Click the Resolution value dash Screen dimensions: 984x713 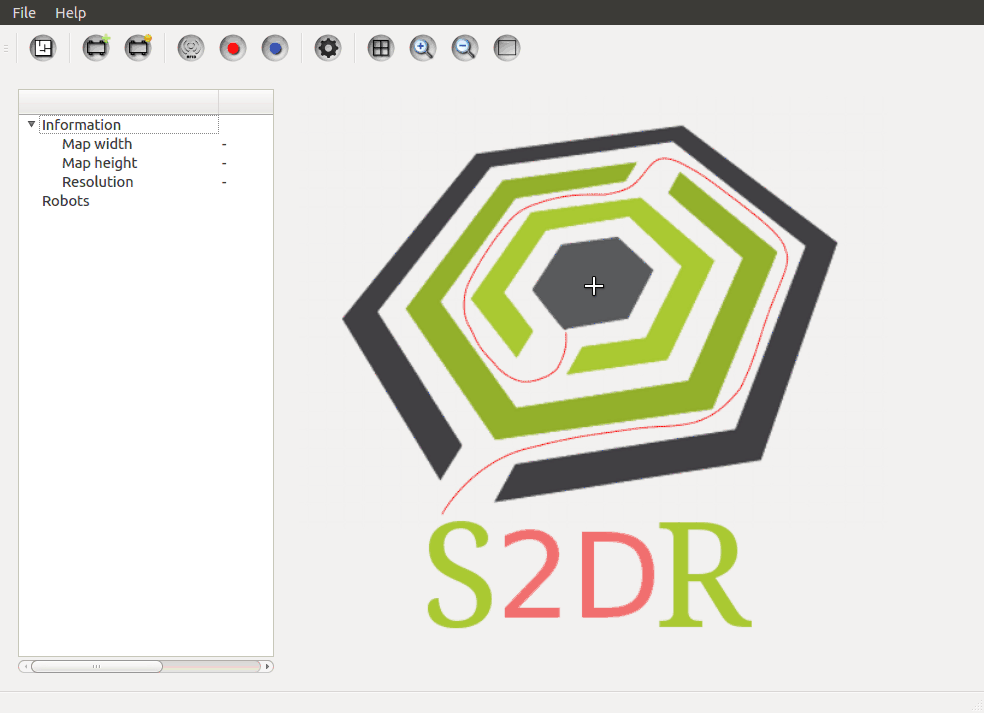224,182
